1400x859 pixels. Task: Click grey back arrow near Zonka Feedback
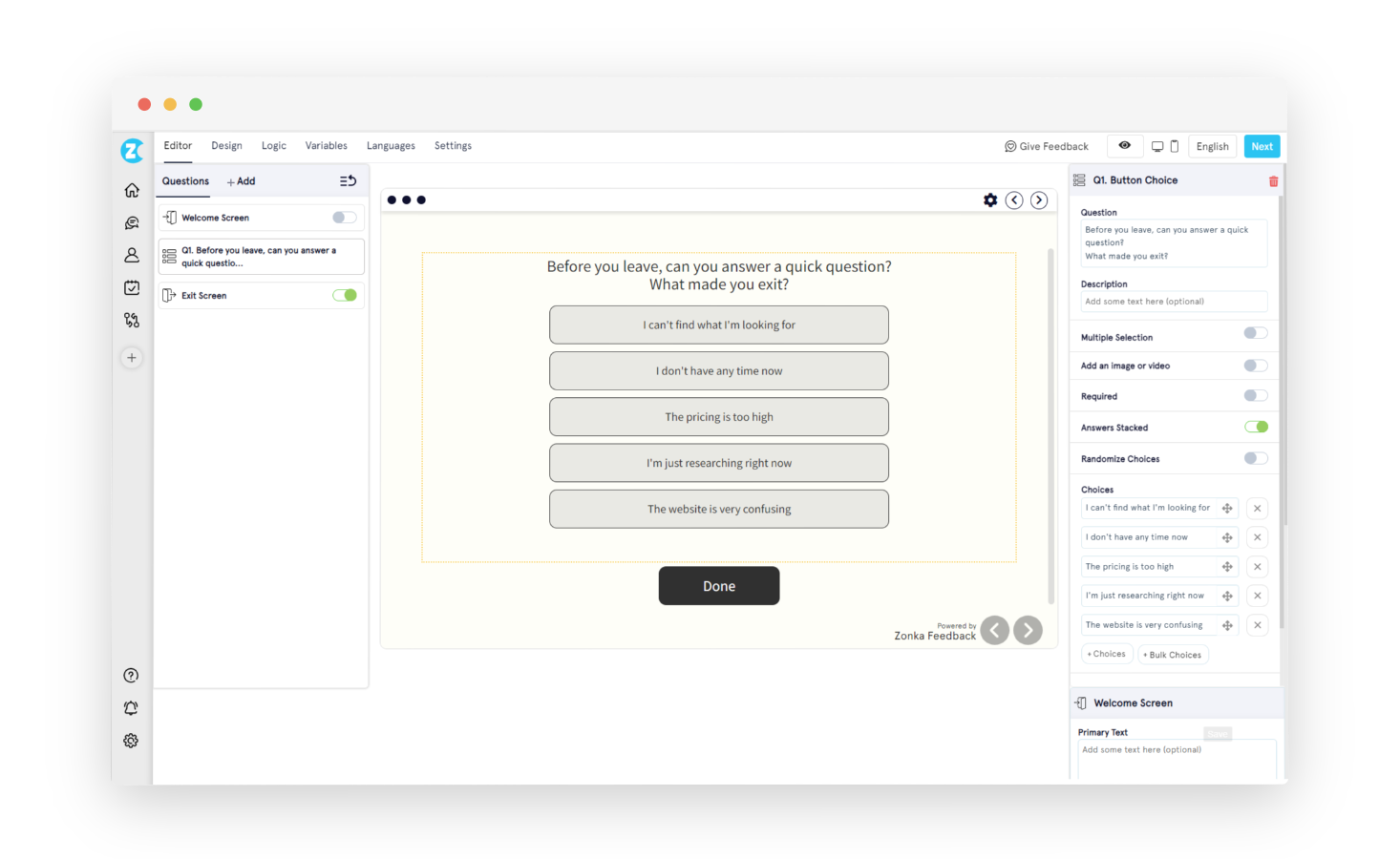995,630
